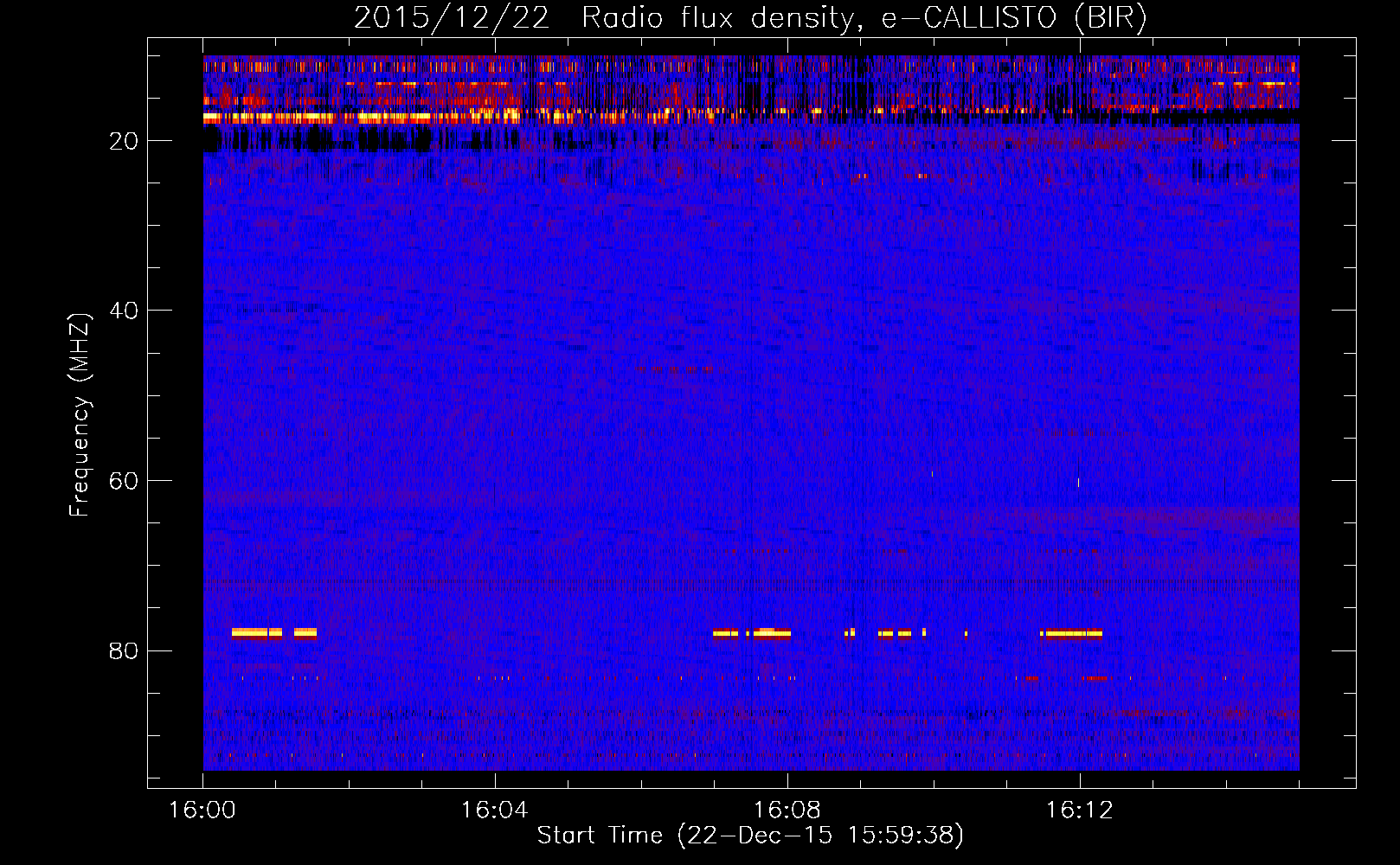Viewport: 1400px width, 865px height.
Task: Click the 40 MHz frequency tick label
Action: (x=125, y=311)
